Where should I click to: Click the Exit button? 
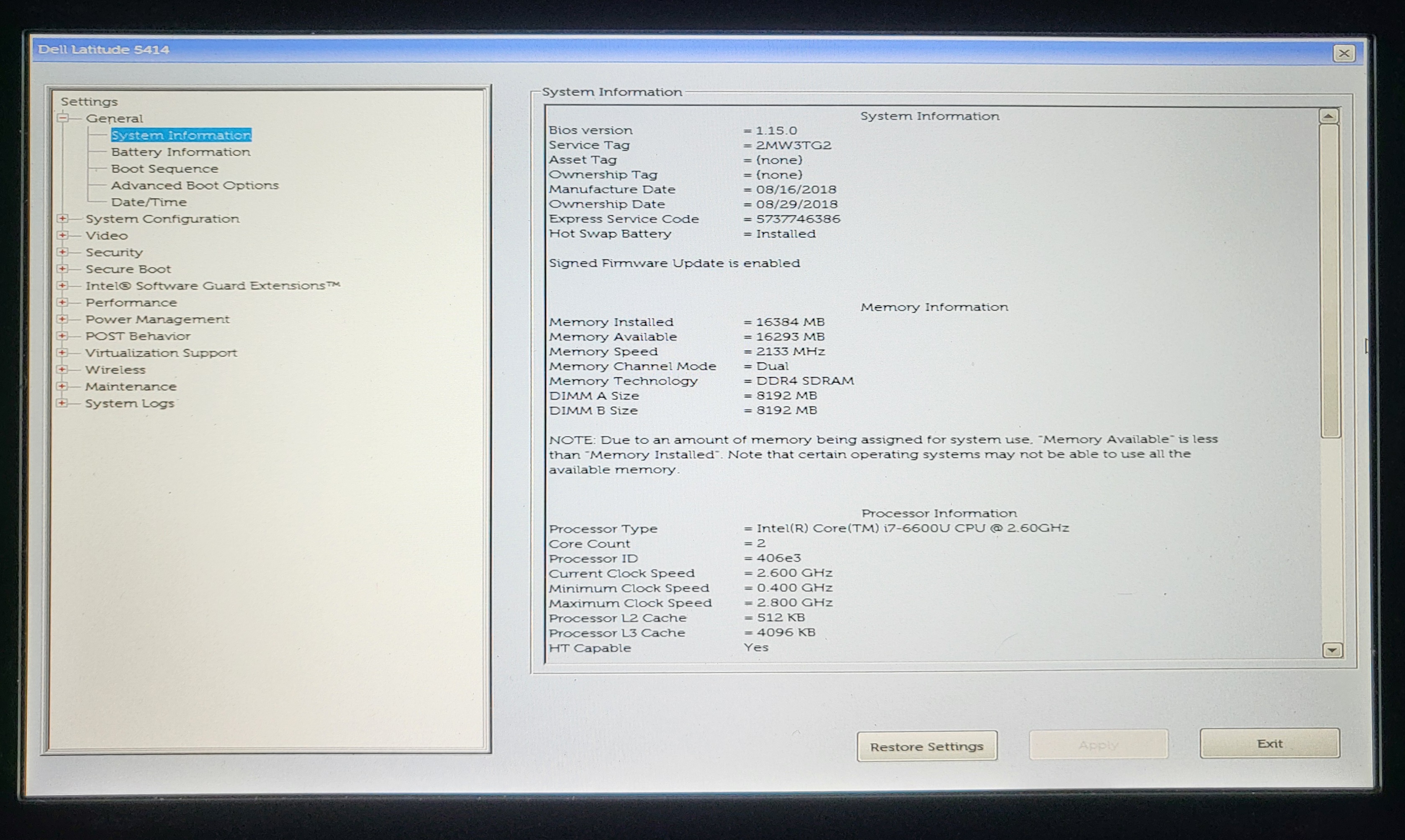tap(1269, 744)
